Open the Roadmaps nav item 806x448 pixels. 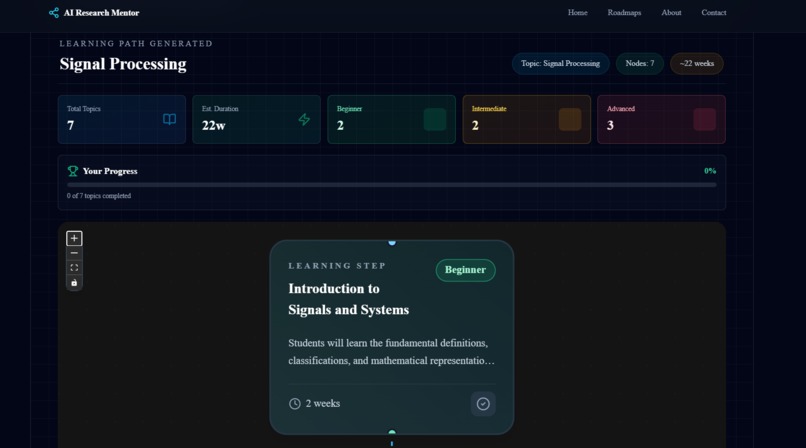pyautogui.click(x=624, y=12)
